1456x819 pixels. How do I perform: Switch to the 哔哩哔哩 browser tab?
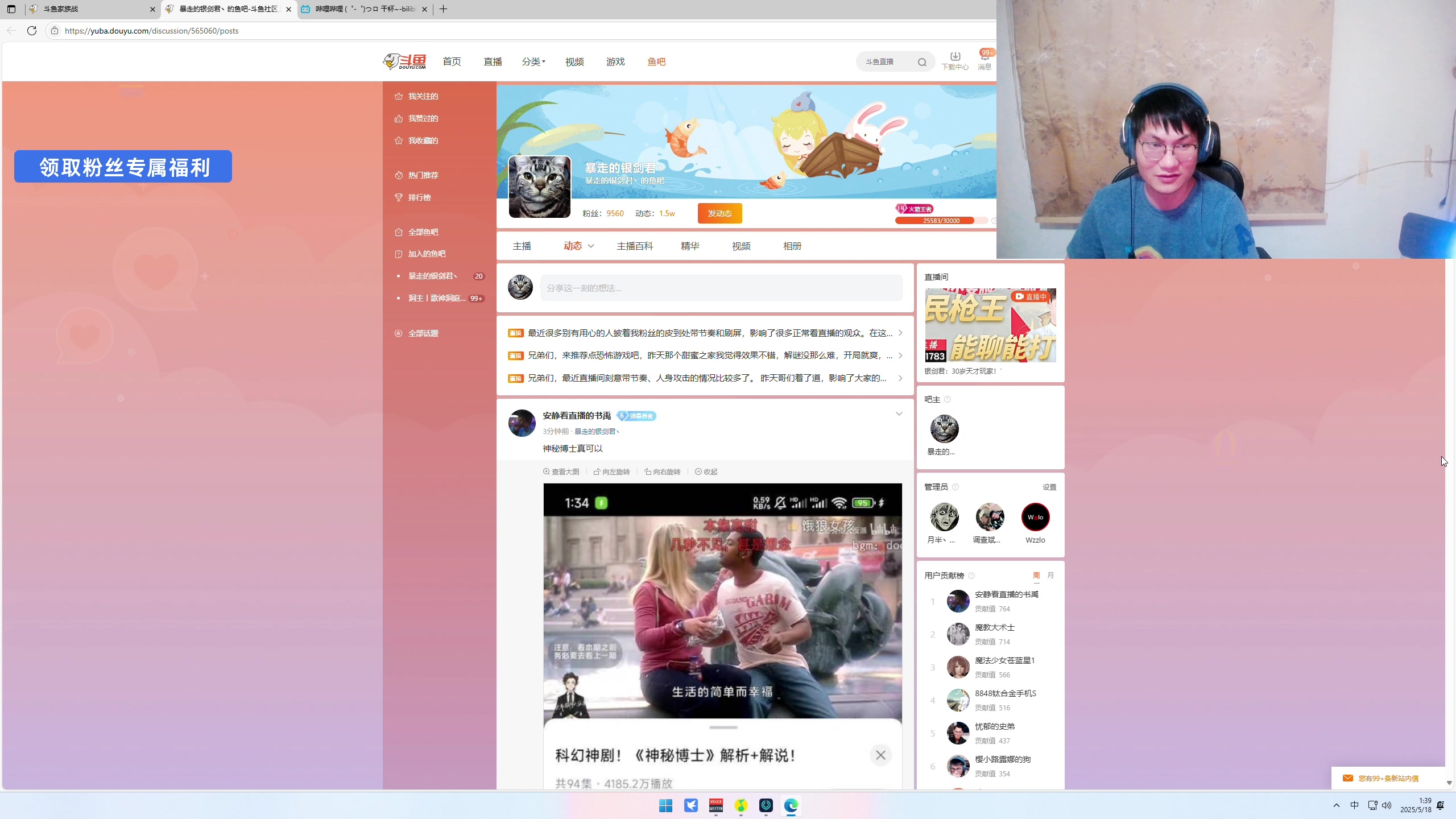pos(365,9)
